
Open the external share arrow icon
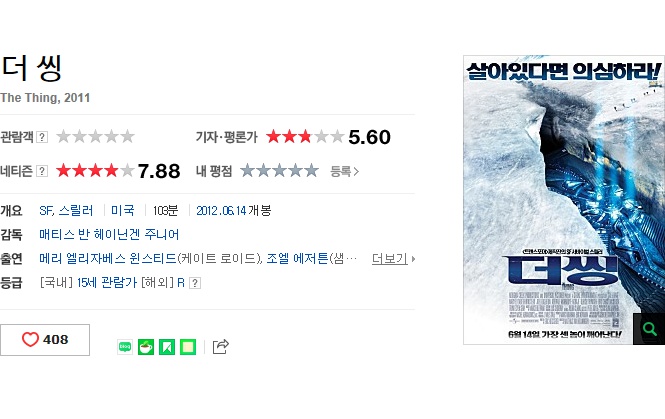pyautogui.click(x=221, y=347)
